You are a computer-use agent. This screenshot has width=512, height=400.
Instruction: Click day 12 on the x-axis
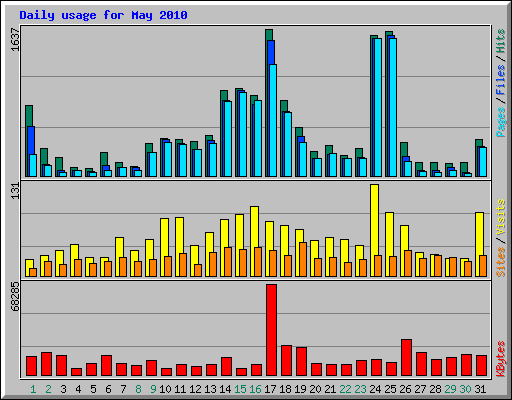pos(195,389)
